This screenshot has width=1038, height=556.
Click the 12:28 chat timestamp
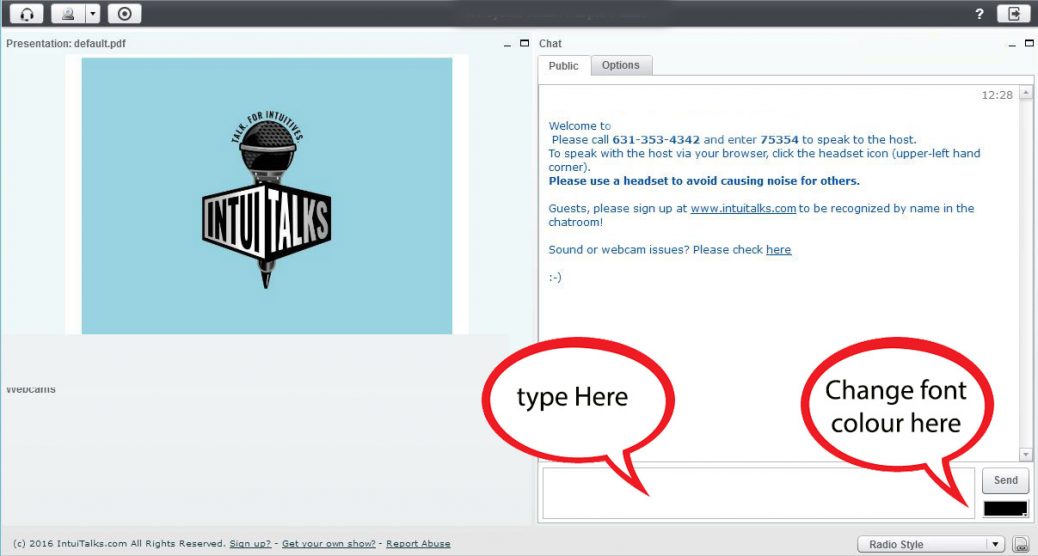click(997, 95)
